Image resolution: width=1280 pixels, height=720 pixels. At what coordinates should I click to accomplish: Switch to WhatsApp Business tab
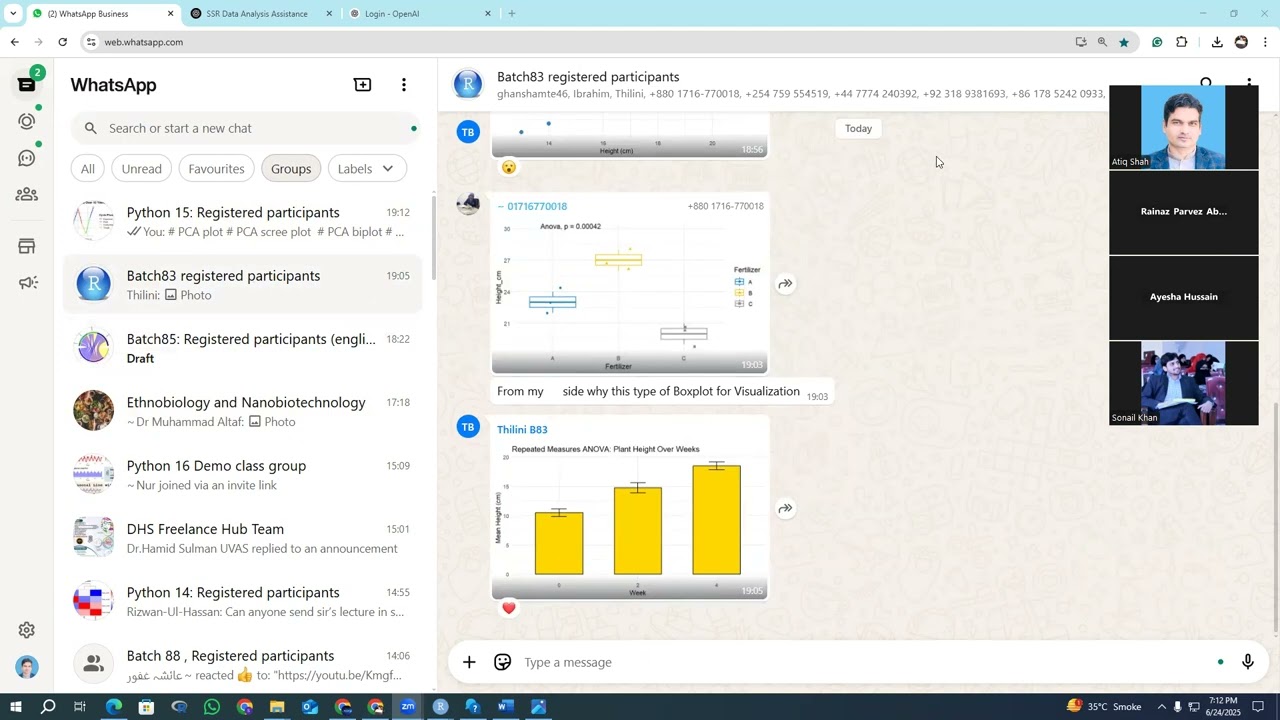102,14
